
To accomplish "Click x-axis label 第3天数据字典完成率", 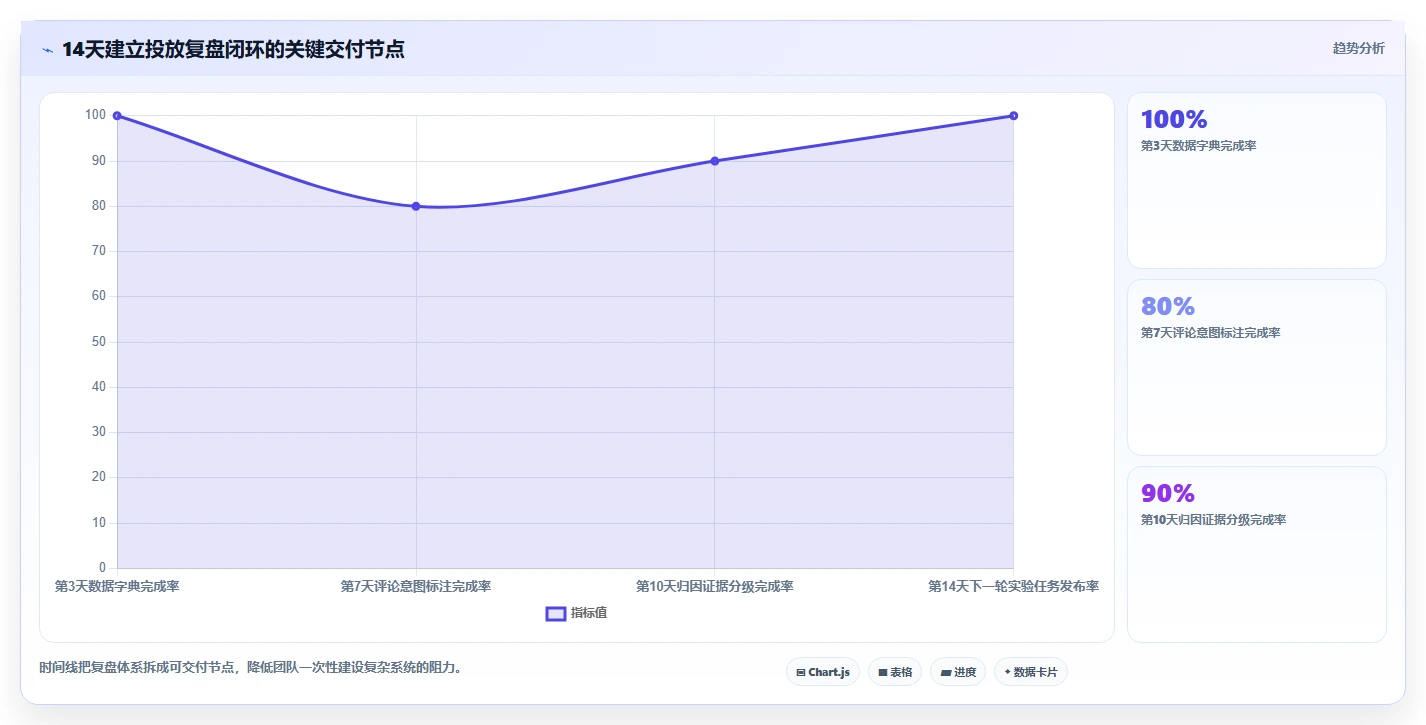I will tap(117, 586).
